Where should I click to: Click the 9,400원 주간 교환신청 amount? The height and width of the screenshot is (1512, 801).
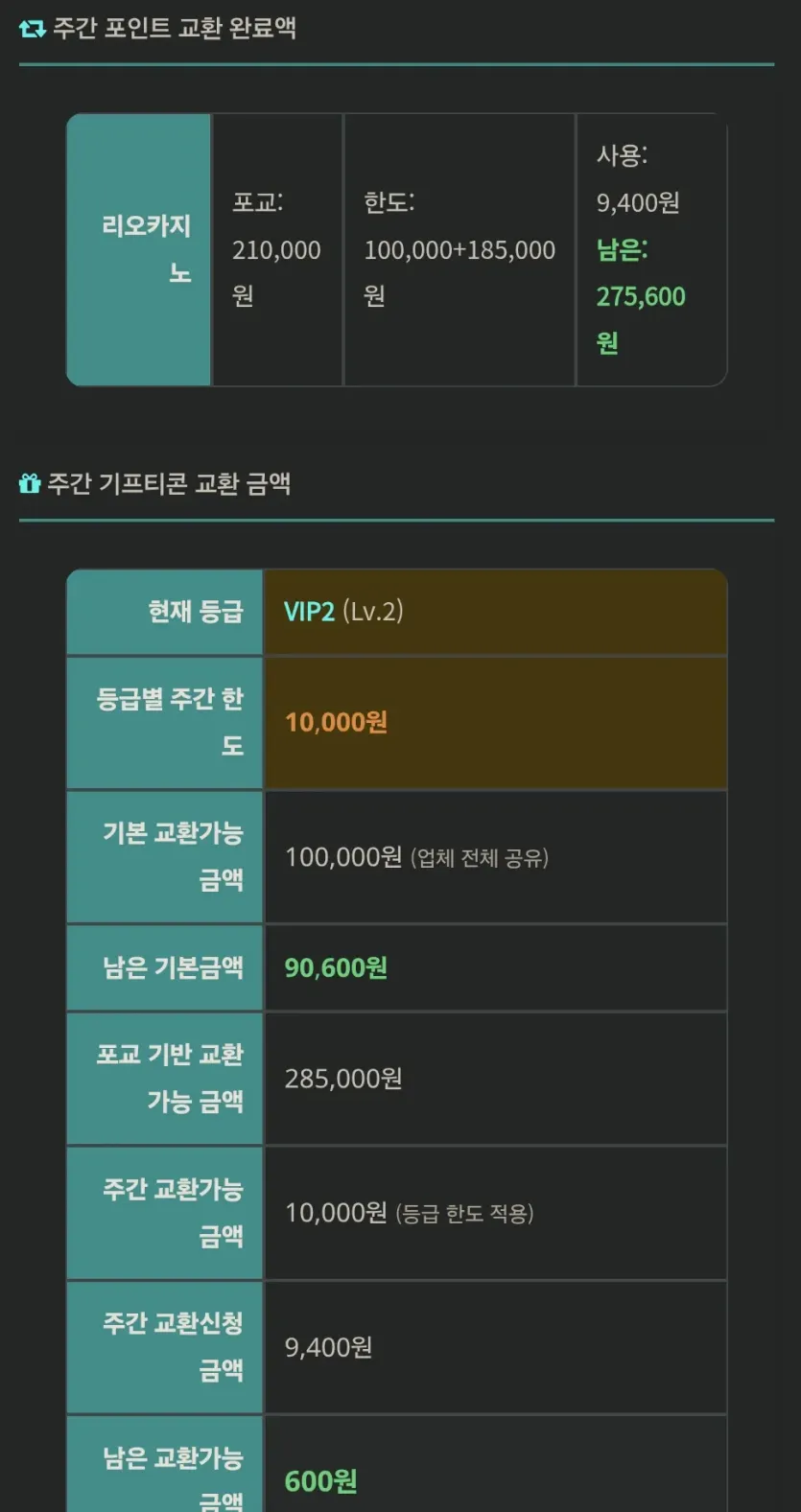(x=328, y=1347)
